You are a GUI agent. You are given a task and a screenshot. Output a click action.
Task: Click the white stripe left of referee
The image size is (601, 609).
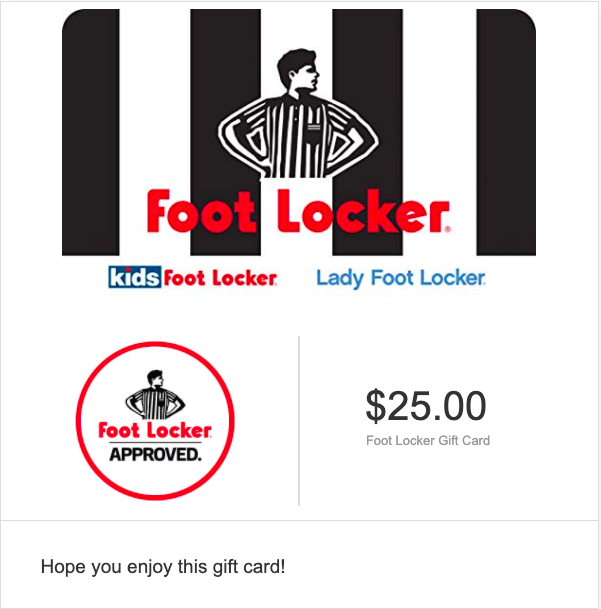click(x=155, y=132)
